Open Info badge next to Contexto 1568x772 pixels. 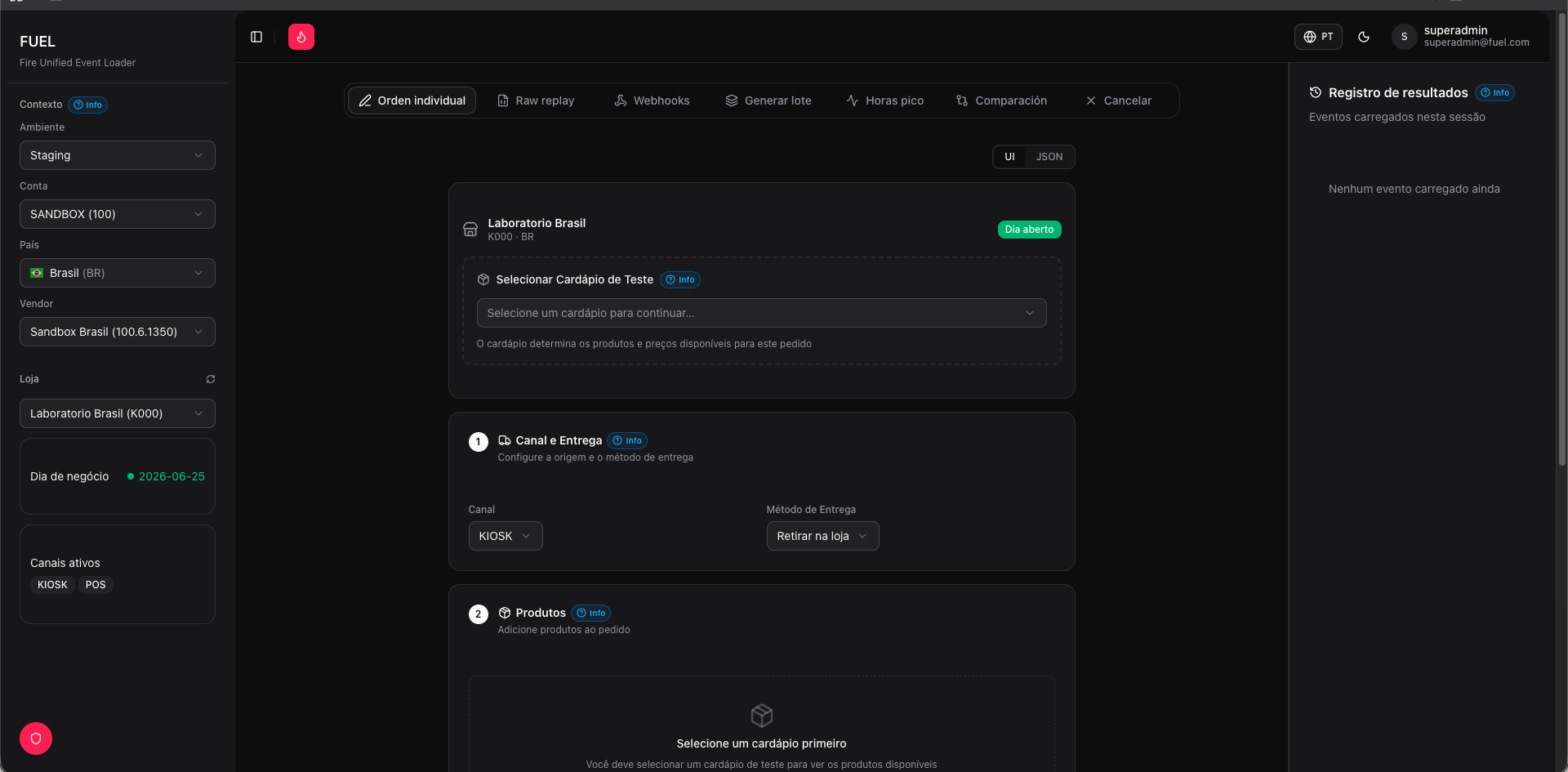[88, 105]
